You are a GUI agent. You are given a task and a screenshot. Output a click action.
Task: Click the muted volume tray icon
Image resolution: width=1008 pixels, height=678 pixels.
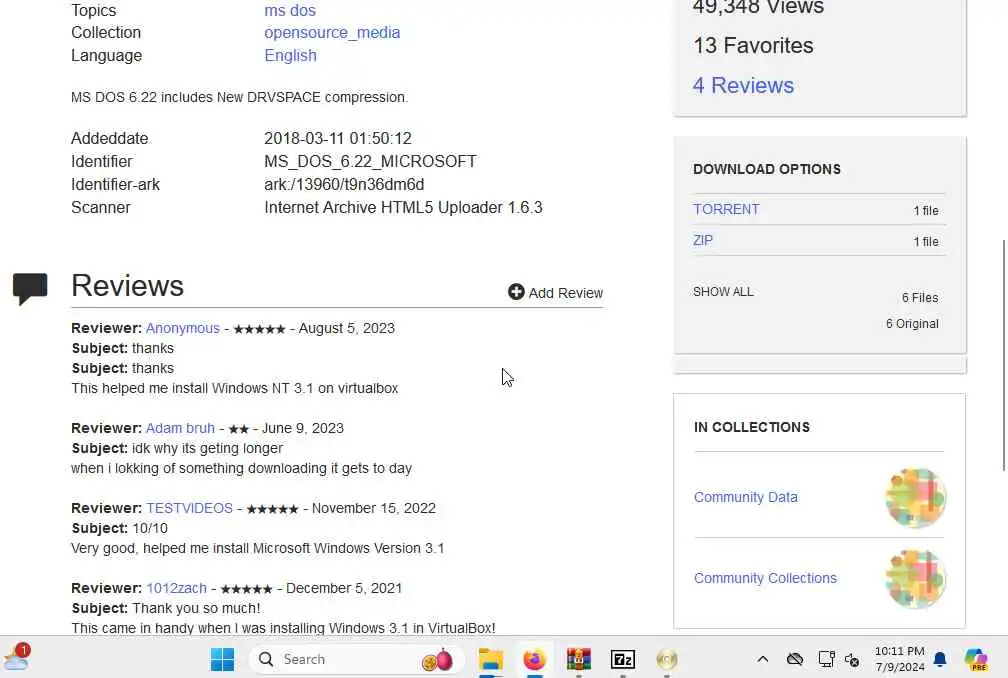pos(852,659)
